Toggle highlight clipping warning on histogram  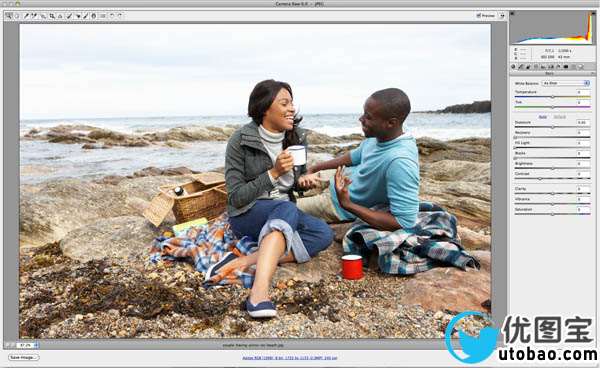(x=592, y=14)
